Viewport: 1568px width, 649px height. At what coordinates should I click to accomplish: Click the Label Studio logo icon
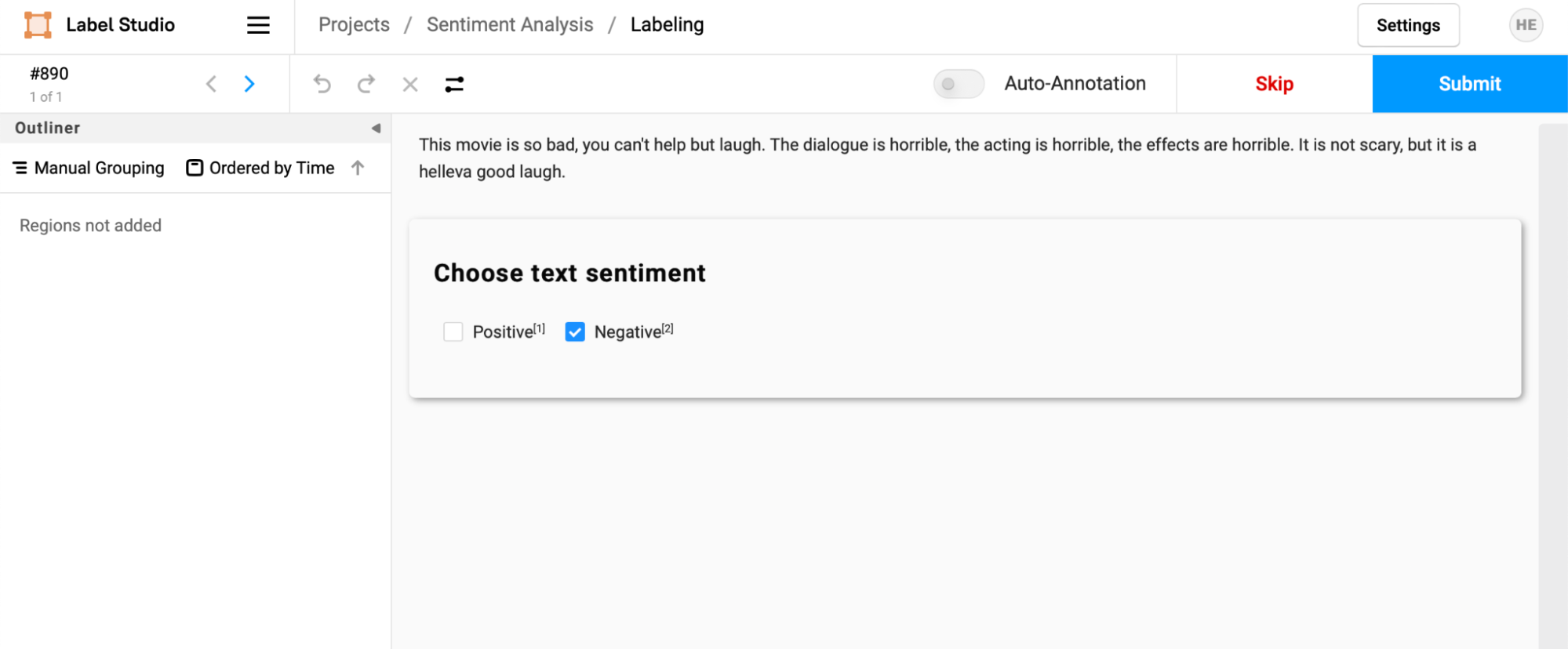38,25
